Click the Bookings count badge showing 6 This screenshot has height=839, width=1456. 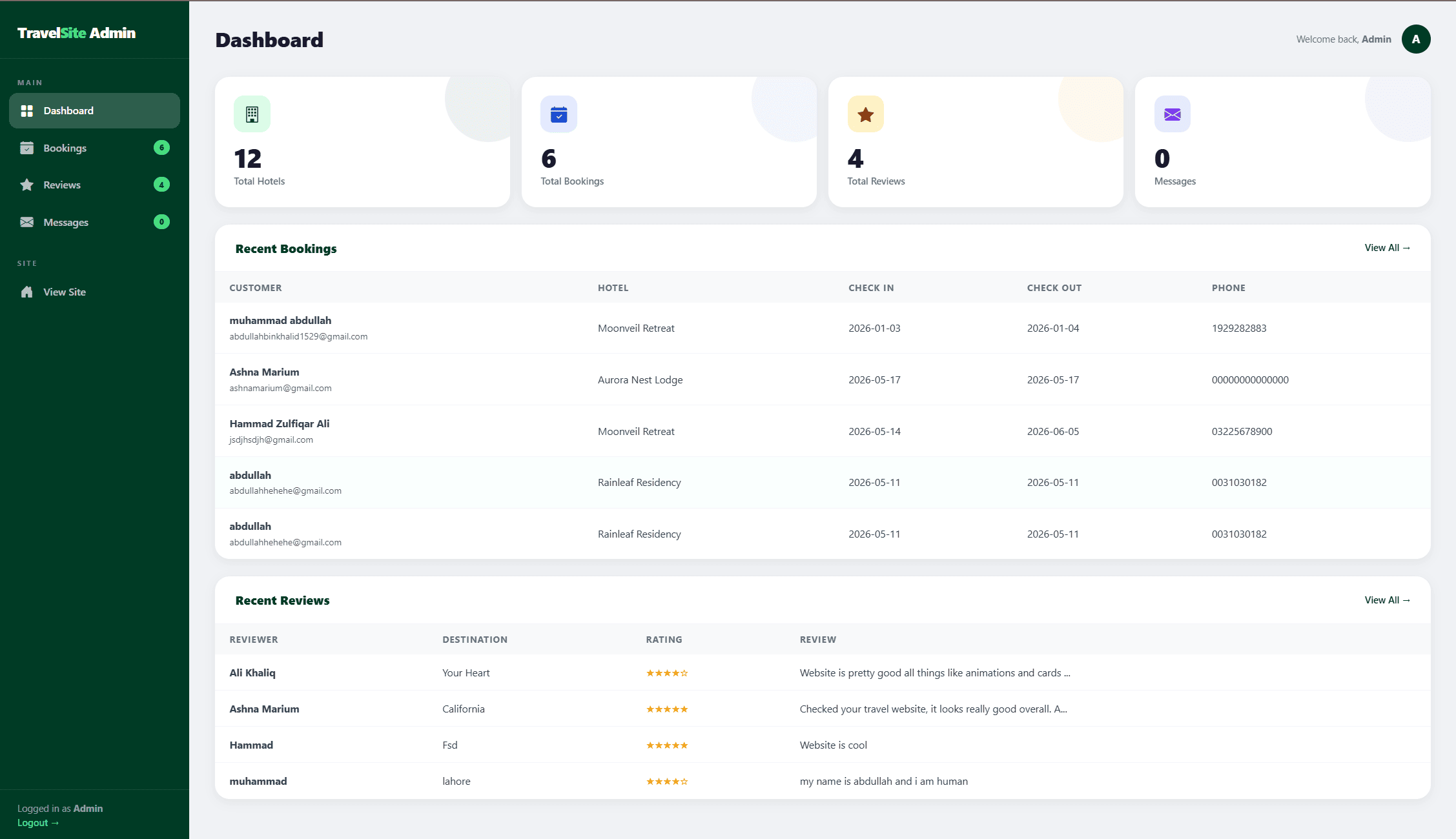point(161,148)
